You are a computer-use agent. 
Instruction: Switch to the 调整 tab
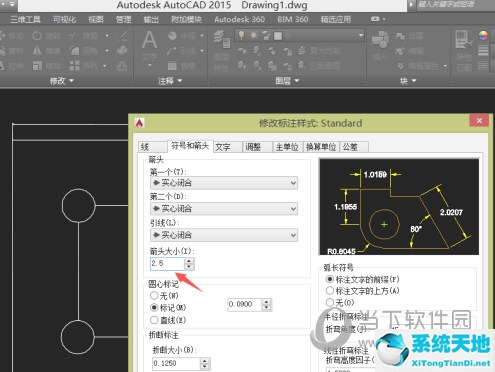(x=257, y=147)
